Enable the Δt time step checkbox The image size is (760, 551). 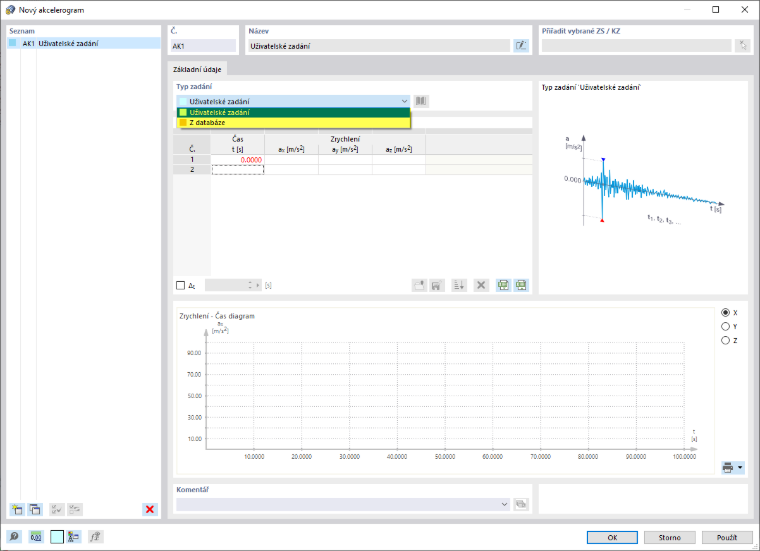point(180,285)
